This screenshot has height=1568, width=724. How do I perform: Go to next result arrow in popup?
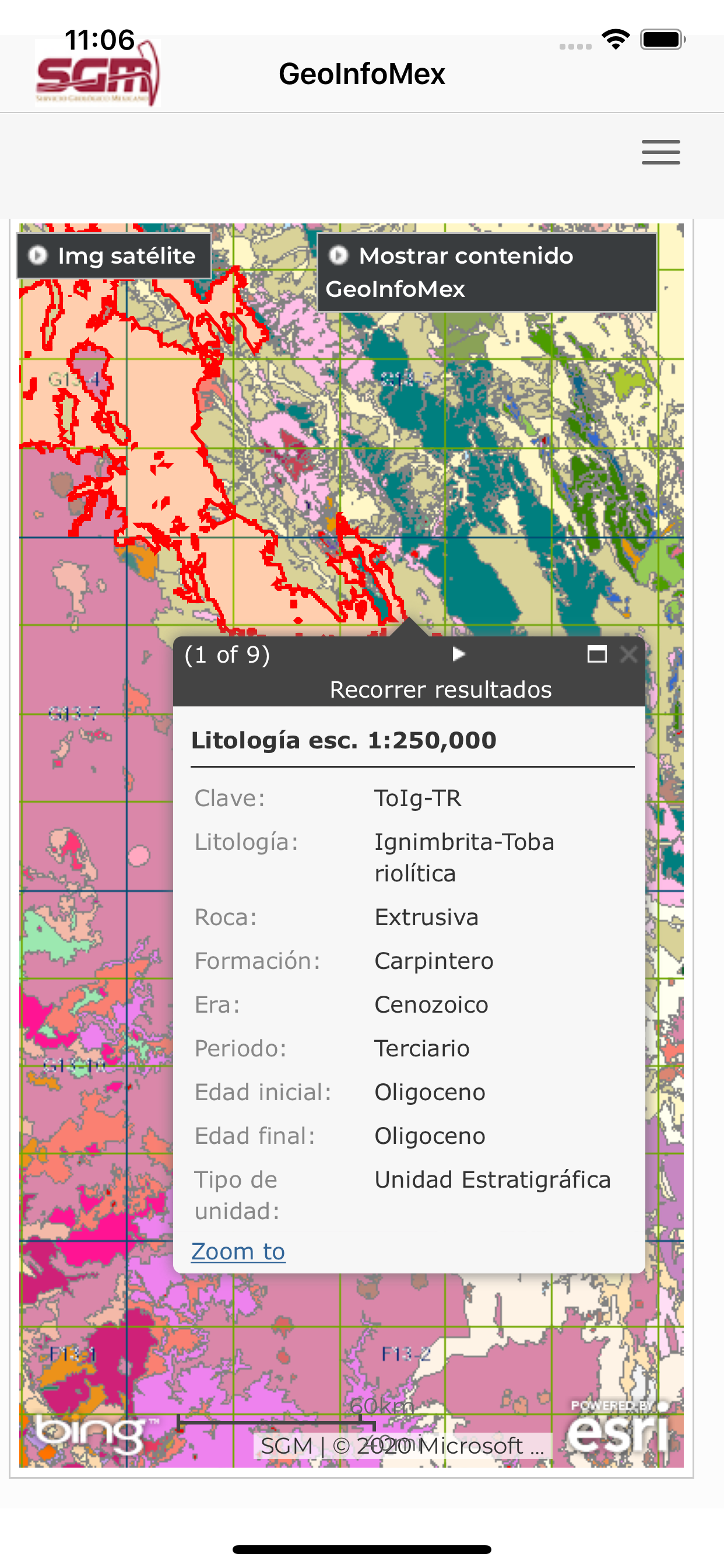point(459,654)
